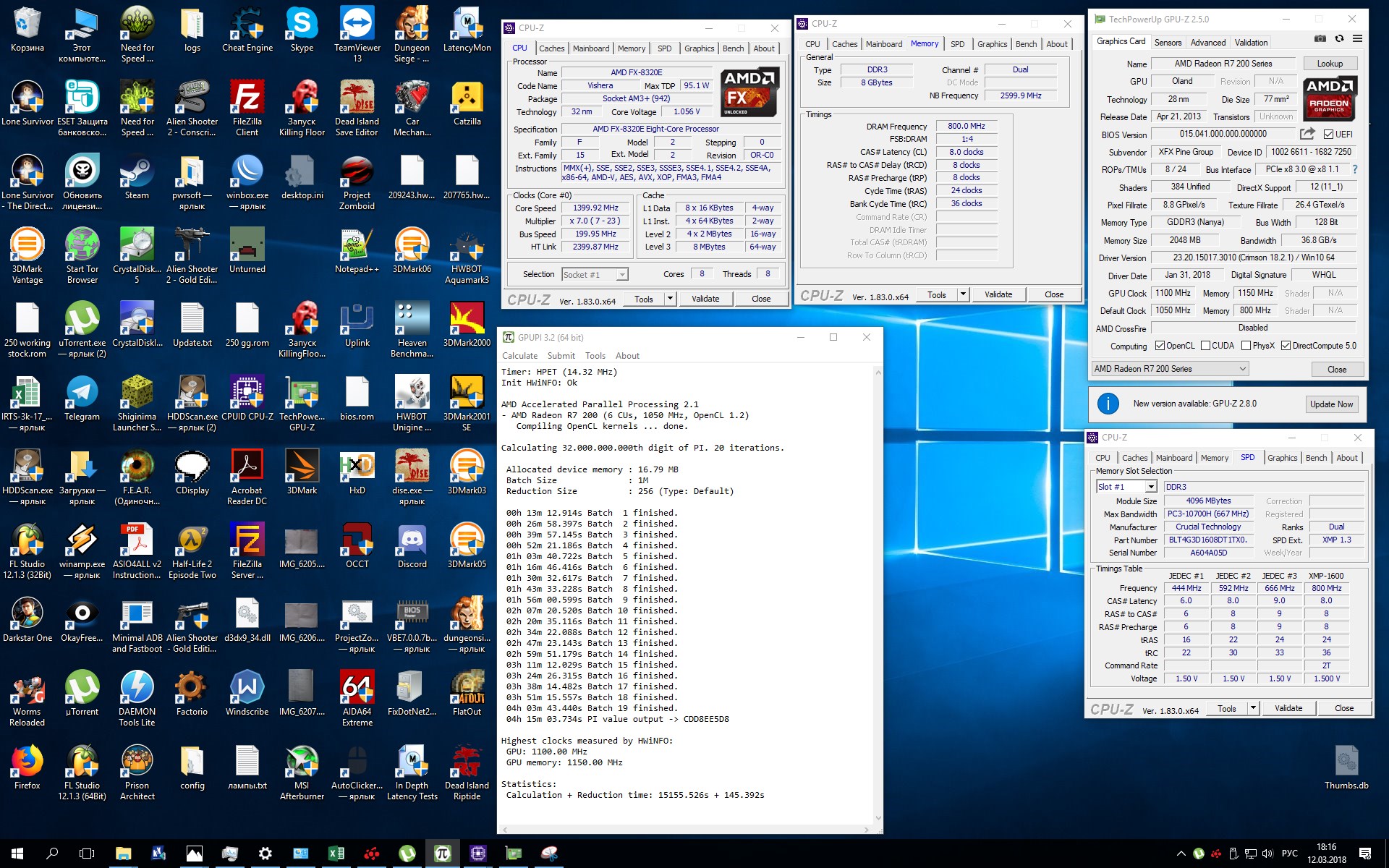Click the taskbar search magnifier icon
Screen dimensions: 1389x868
click(52, 854)
